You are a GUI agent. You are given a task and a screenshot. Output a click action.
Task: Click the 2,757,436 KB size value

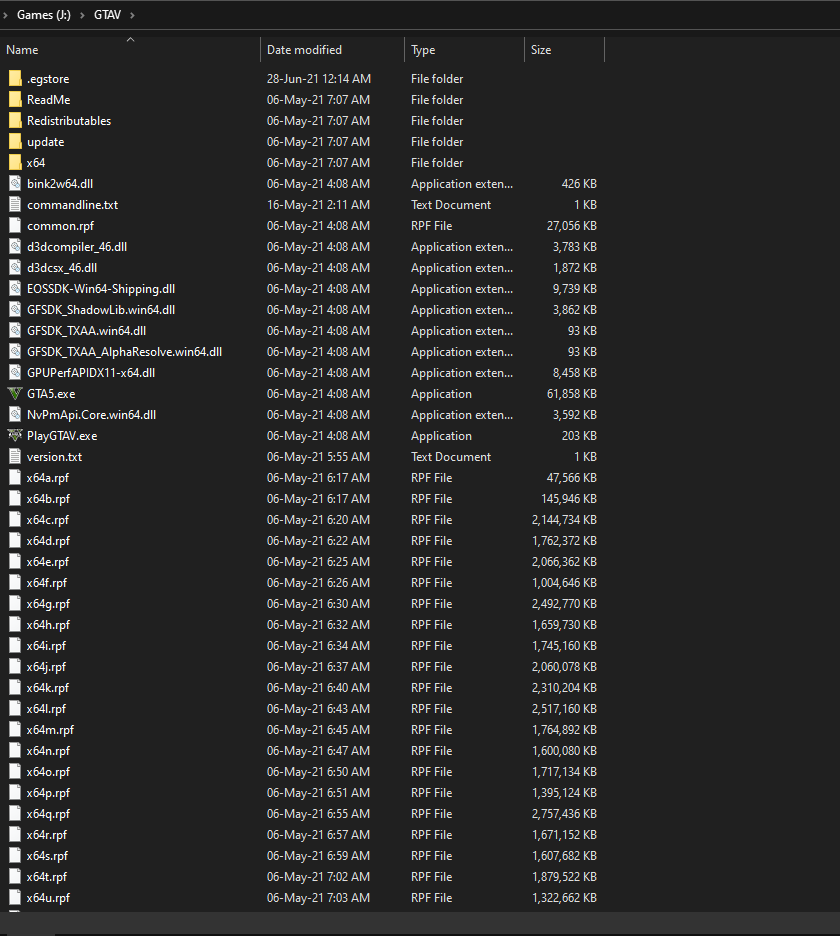[x=564, y=814]
